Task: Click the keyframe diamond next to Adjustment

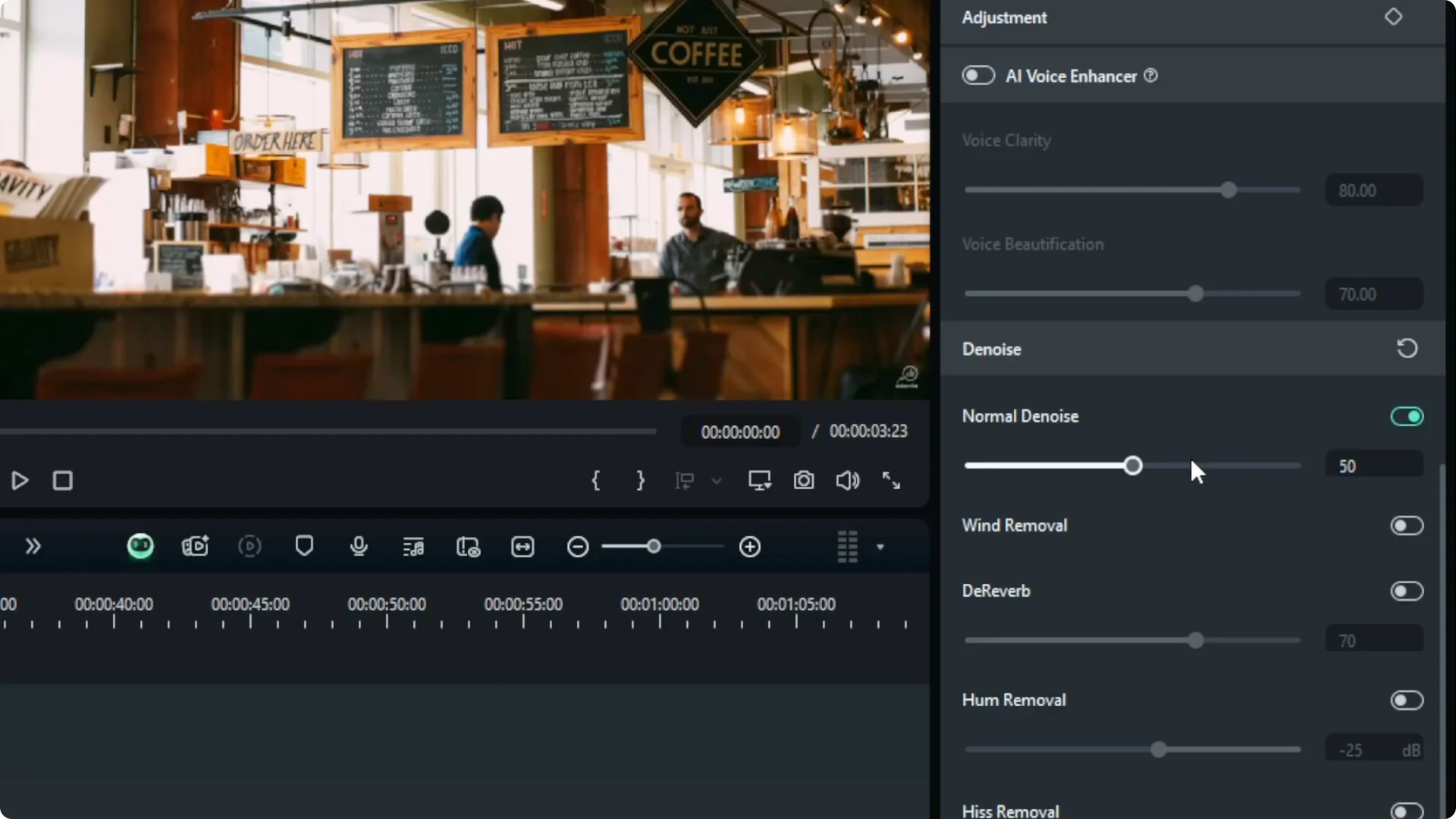Action: 1394,17
